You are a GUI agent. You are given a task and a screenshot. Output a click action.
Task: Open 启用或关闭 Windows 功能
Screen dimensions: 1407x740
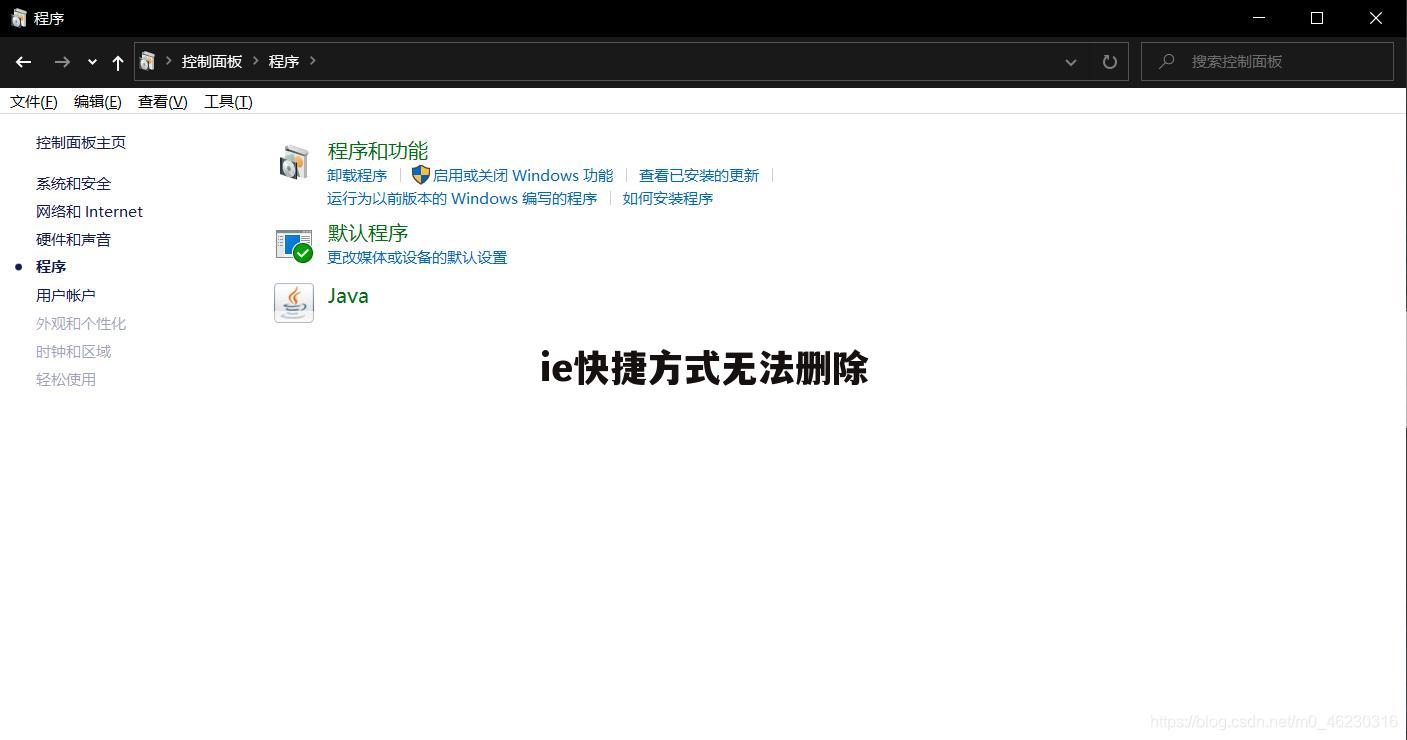coord(523,175)
